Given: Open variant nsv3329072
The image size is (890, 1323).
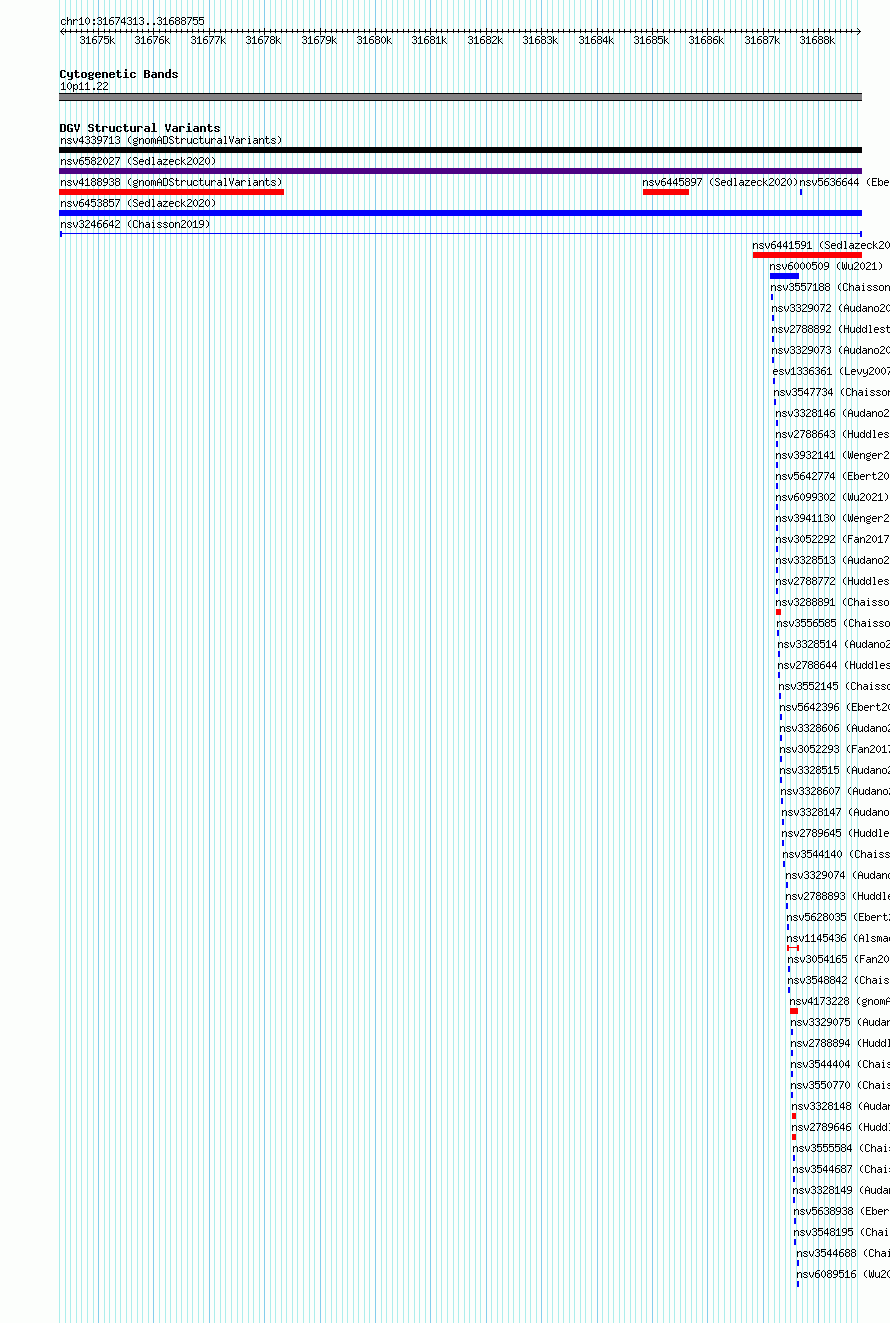Looking at the screenshot, I should (x=830, y=308).
